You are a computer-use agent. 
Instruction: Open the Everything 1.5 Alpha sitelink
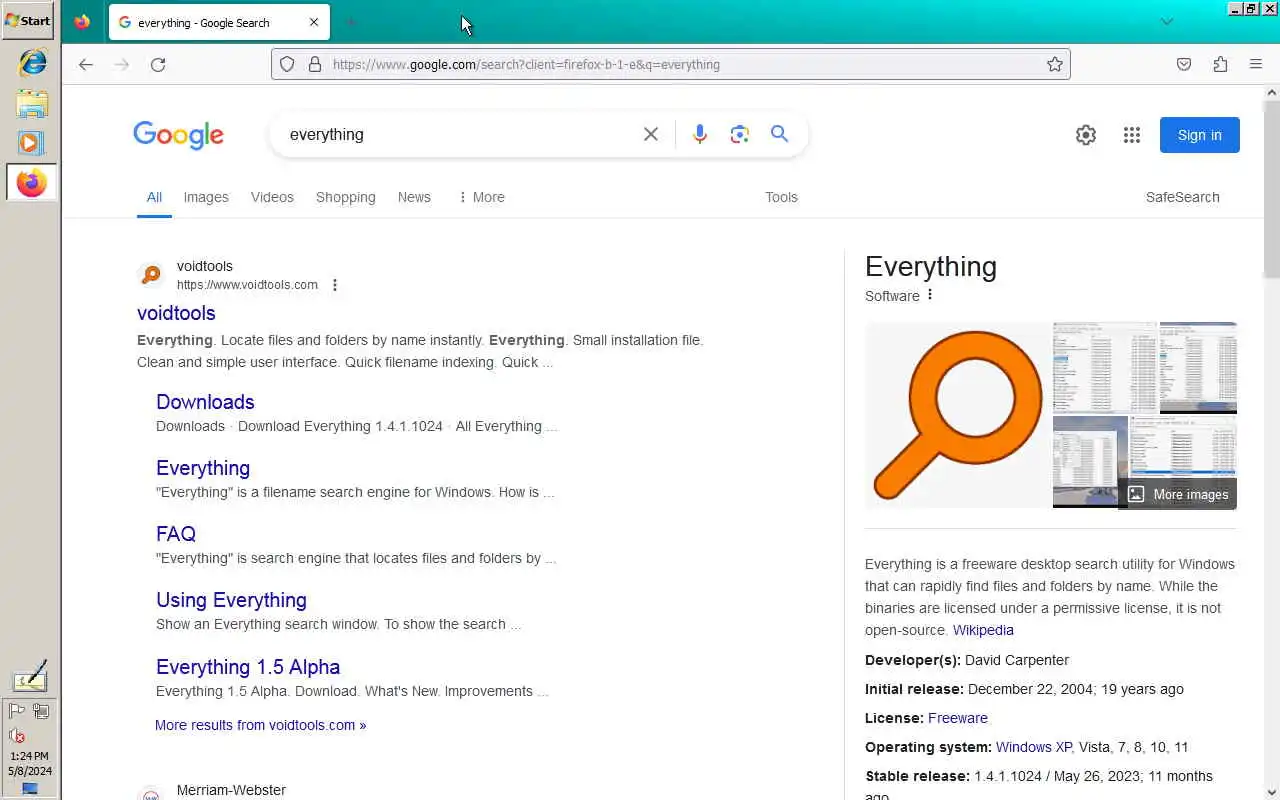coord(248,667)
